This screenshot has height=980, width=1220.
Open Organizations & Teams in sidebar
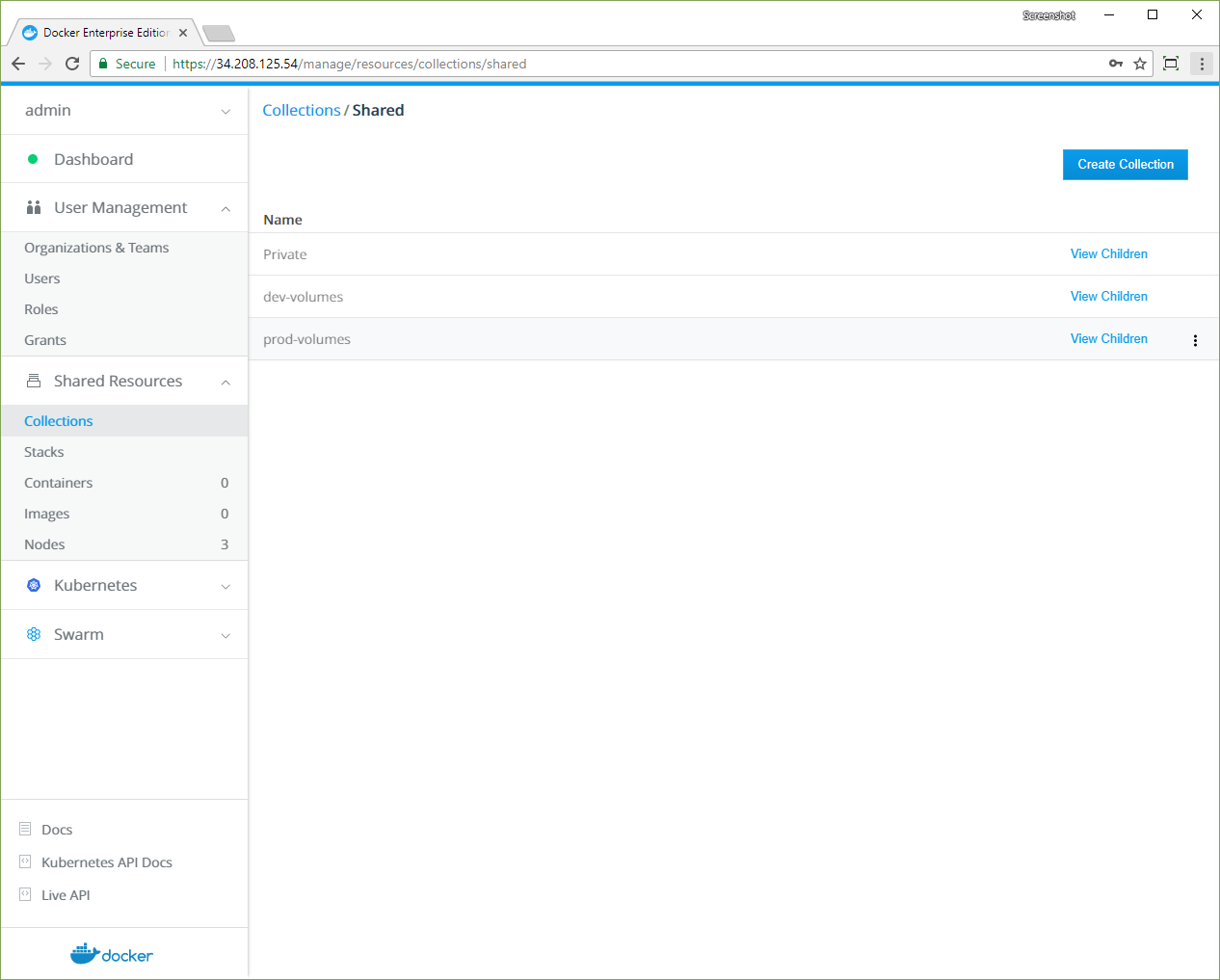[x=96, y=248]
